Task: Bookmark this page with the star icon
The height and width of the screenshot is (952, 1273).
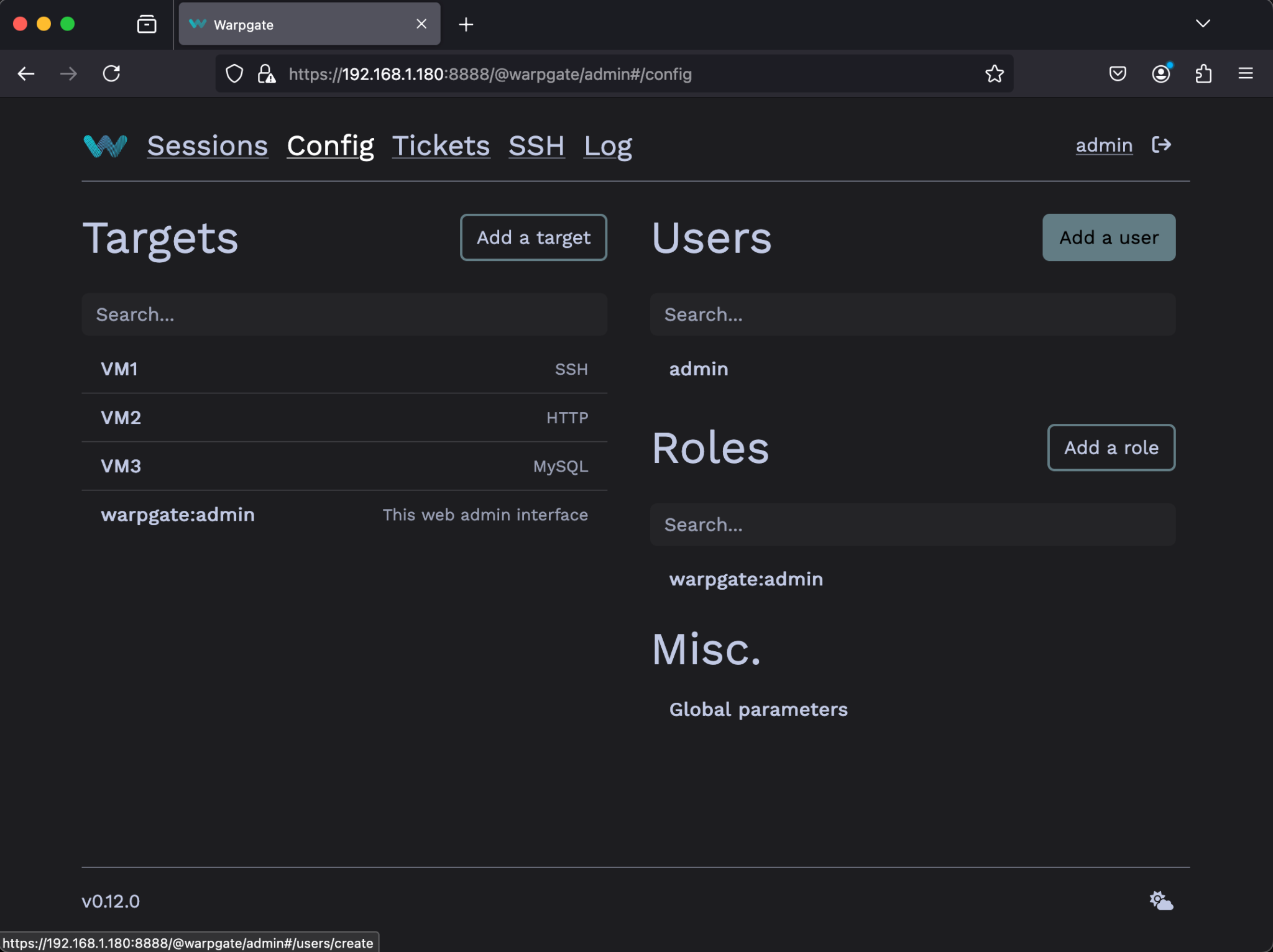Action: tap(994, 73)
